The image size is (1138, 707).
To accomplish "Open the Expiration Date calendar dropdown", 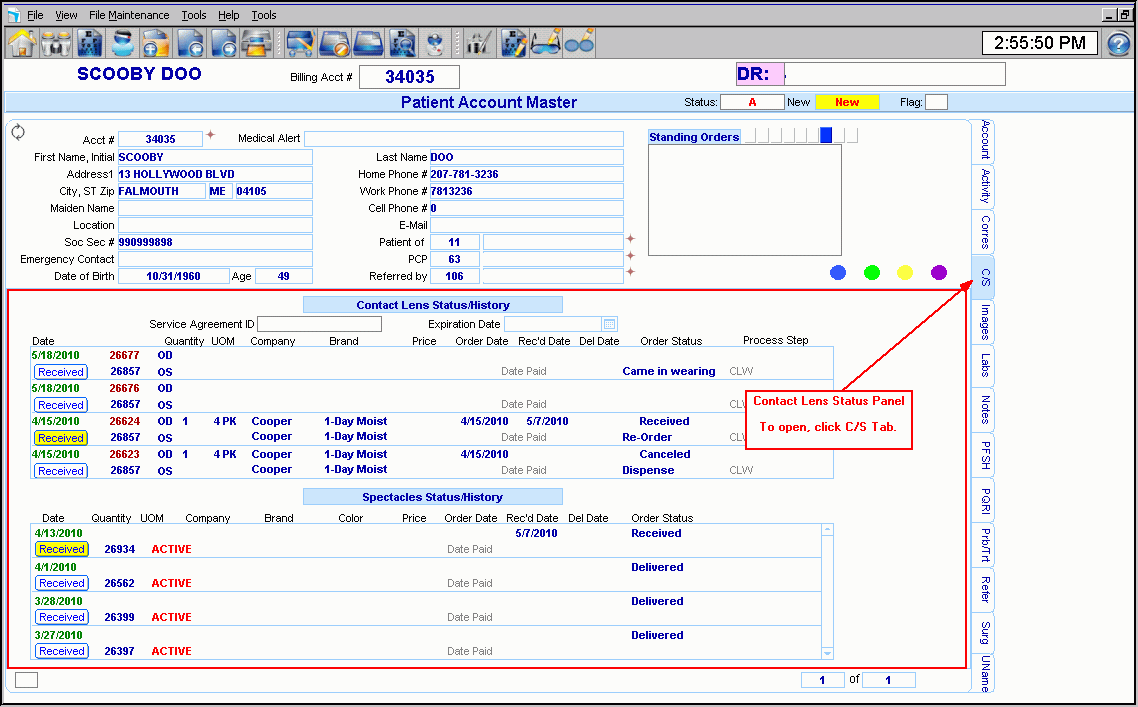I will pyautogui.click(x=610, y=324).
